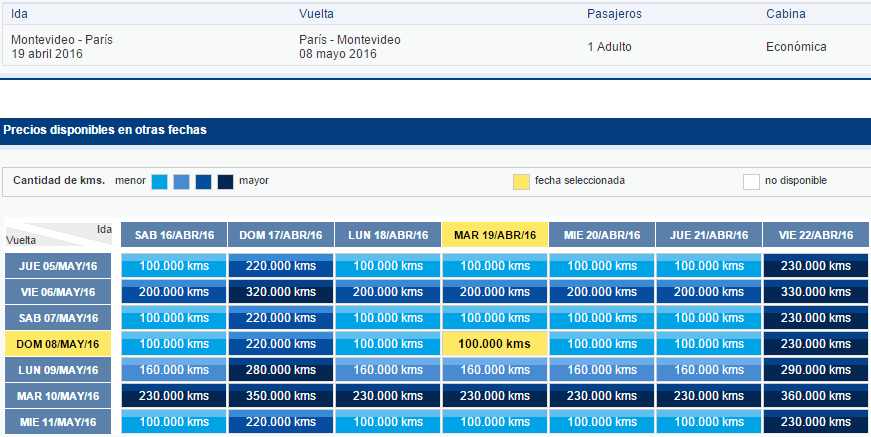Click the 'Precios disponibles en otras fechas' heading
This screenshot has width=871, height=437.
pos(105,130)
